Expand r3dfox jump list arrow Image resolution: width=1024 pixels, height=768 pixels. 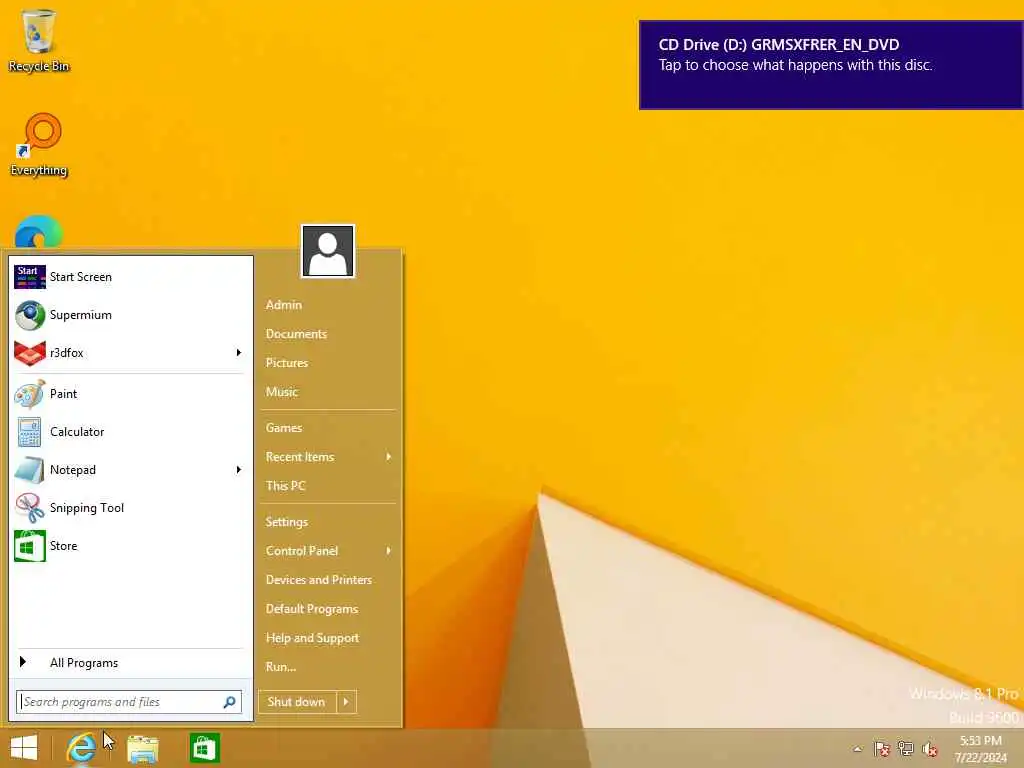click(238, 353)
